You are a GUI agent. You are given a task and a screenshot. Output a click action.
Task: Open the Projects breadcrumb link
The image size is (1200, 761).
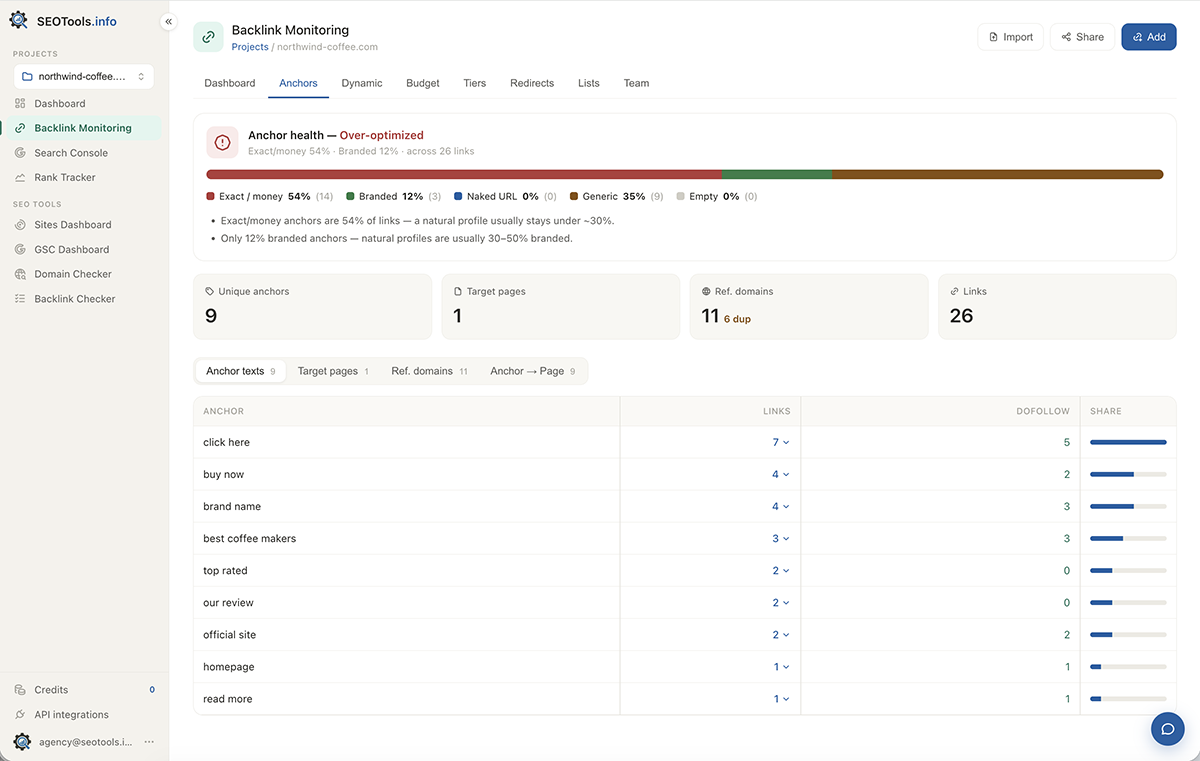[250, 47]
